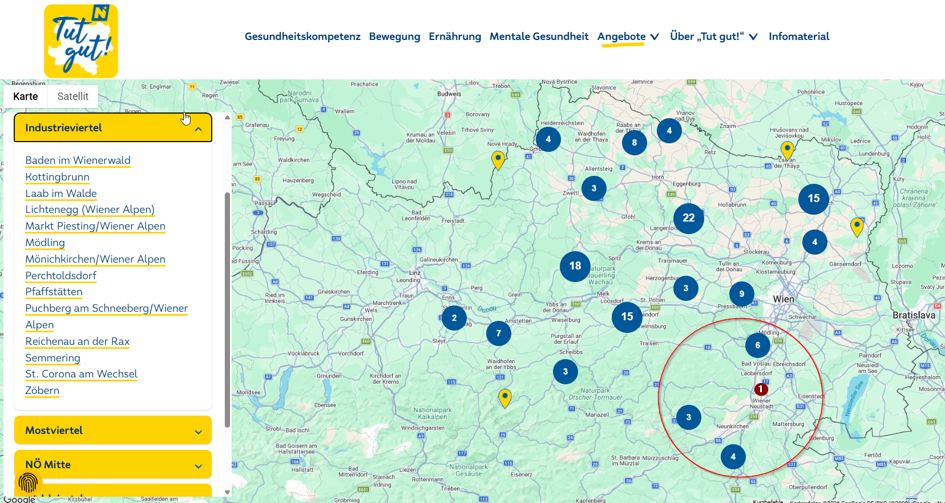Click the Tut gut! logo

pos(81,41)
